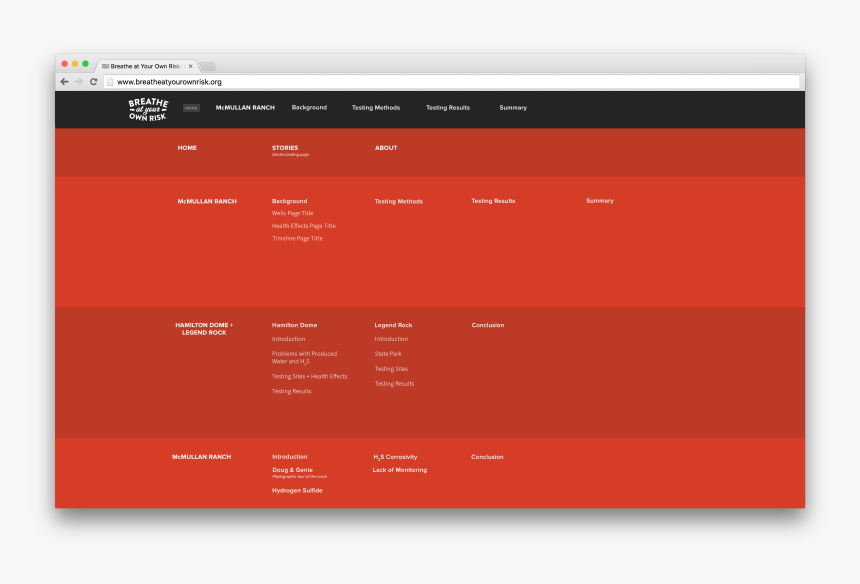
Task: Click McMULLAN RANCH heading in bottom section
Action: pyautogui.click(x=201, y=457)
